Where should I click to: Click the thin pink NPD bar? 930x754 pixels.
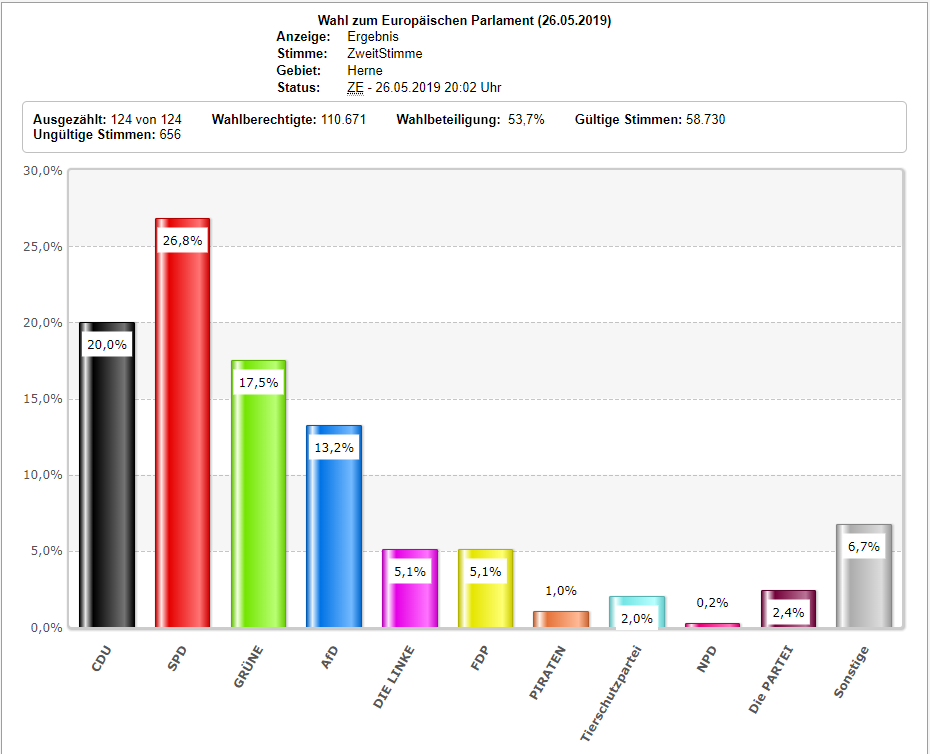click(x=712, y=625)
